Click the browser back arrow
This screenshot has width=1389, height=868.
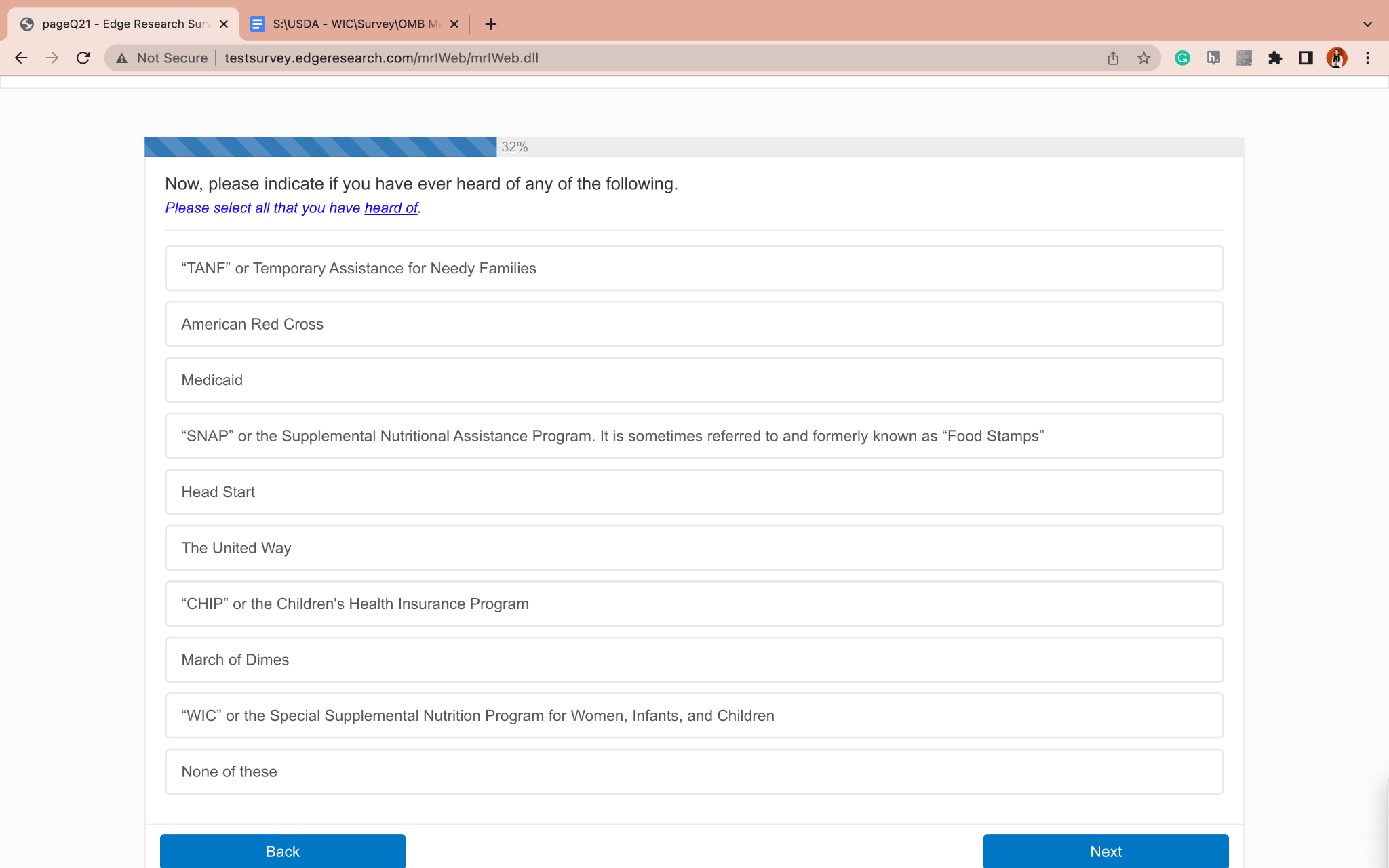[x=21, y=58]
